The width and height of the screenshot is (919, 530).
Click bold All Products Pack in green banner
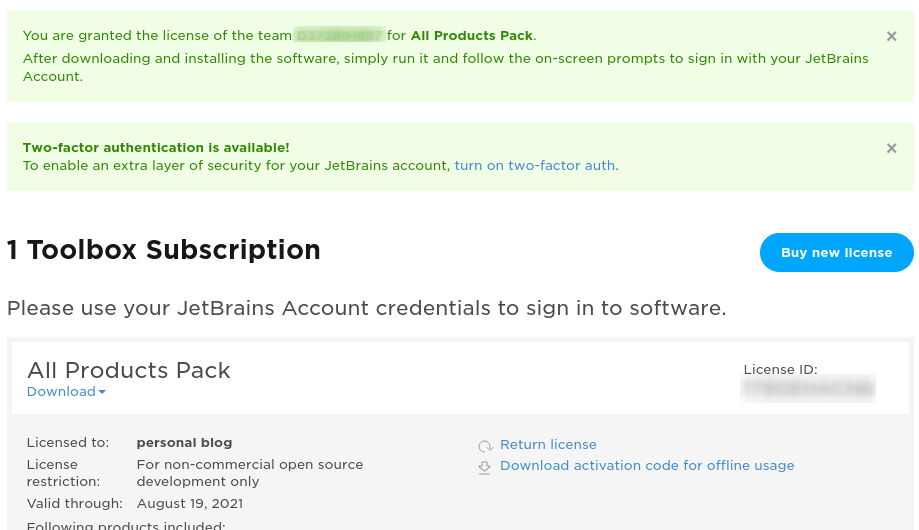pos(472,36)
